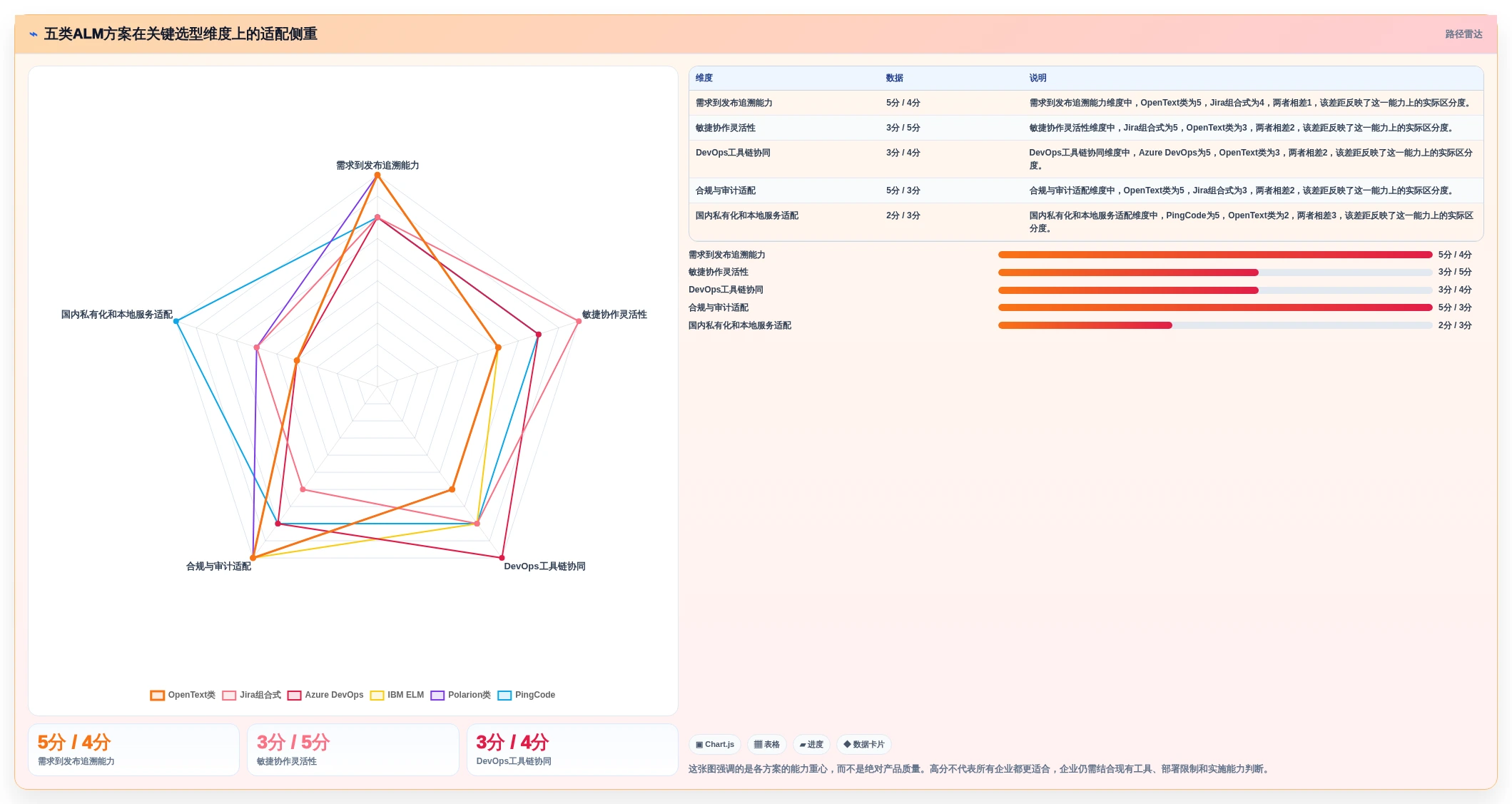
Task: Click the footnote text about 能力重心
Action: click(x=980, y=769)
